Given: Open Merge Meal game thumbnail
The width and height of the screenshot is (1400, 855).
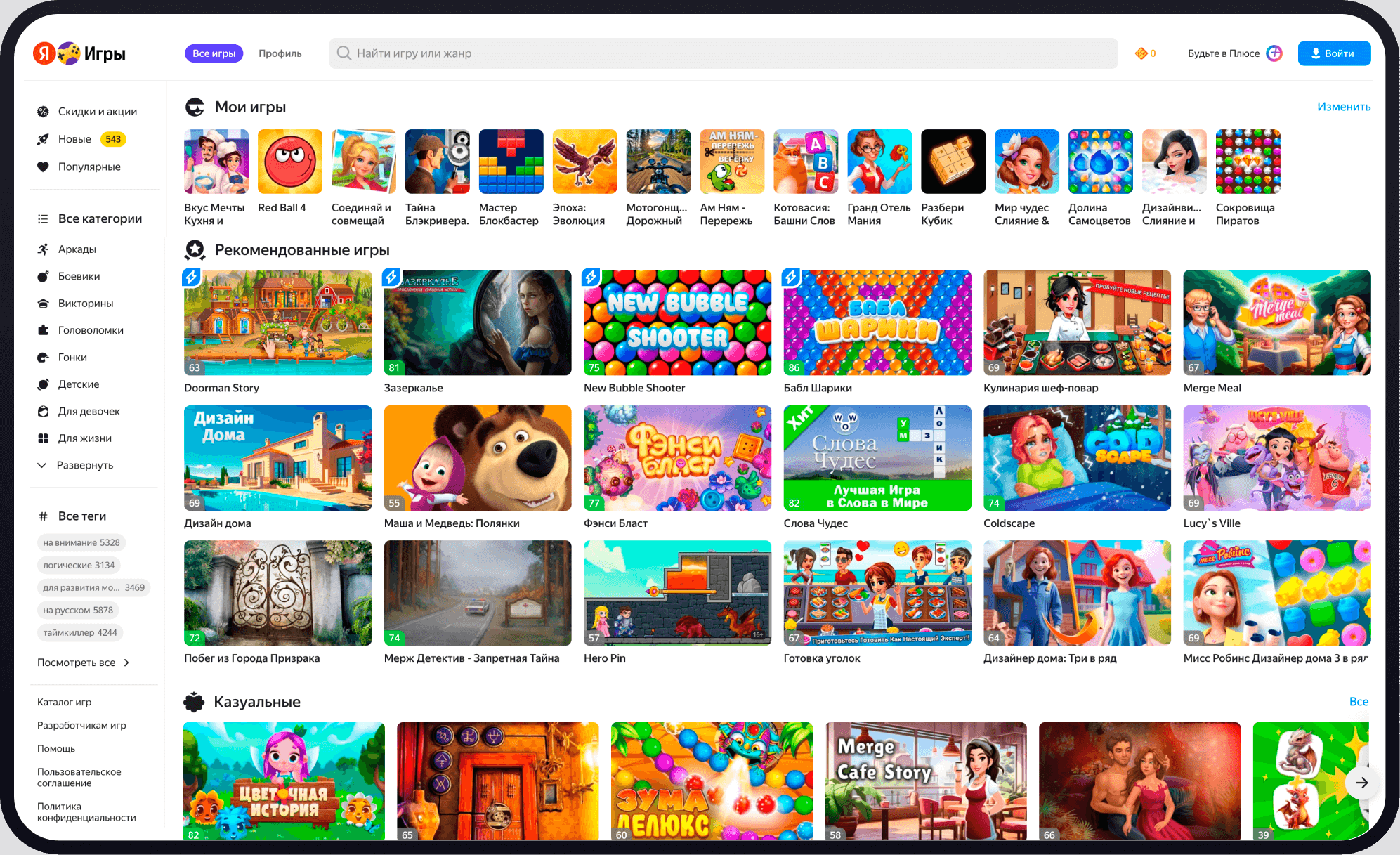Looking at the screenshot, I should (1277, 322).
